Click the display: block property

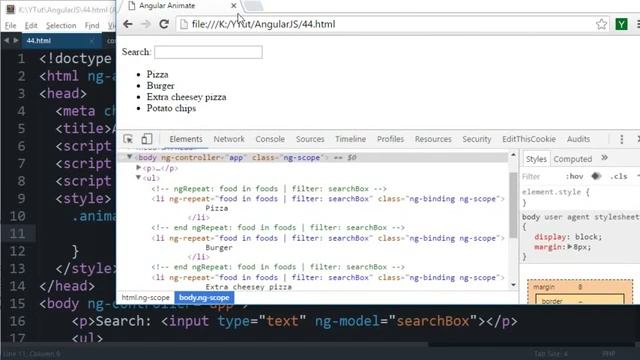point(568,237)
